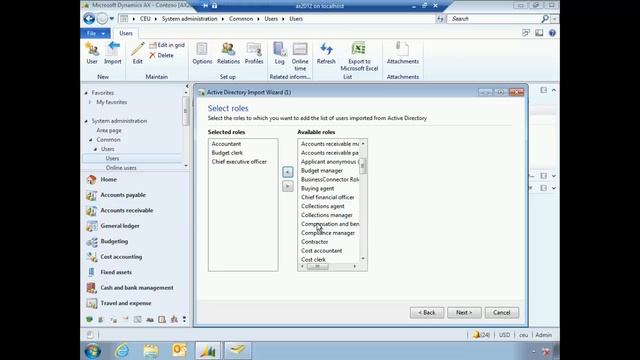Open Windows Start menu

(93, 351)
